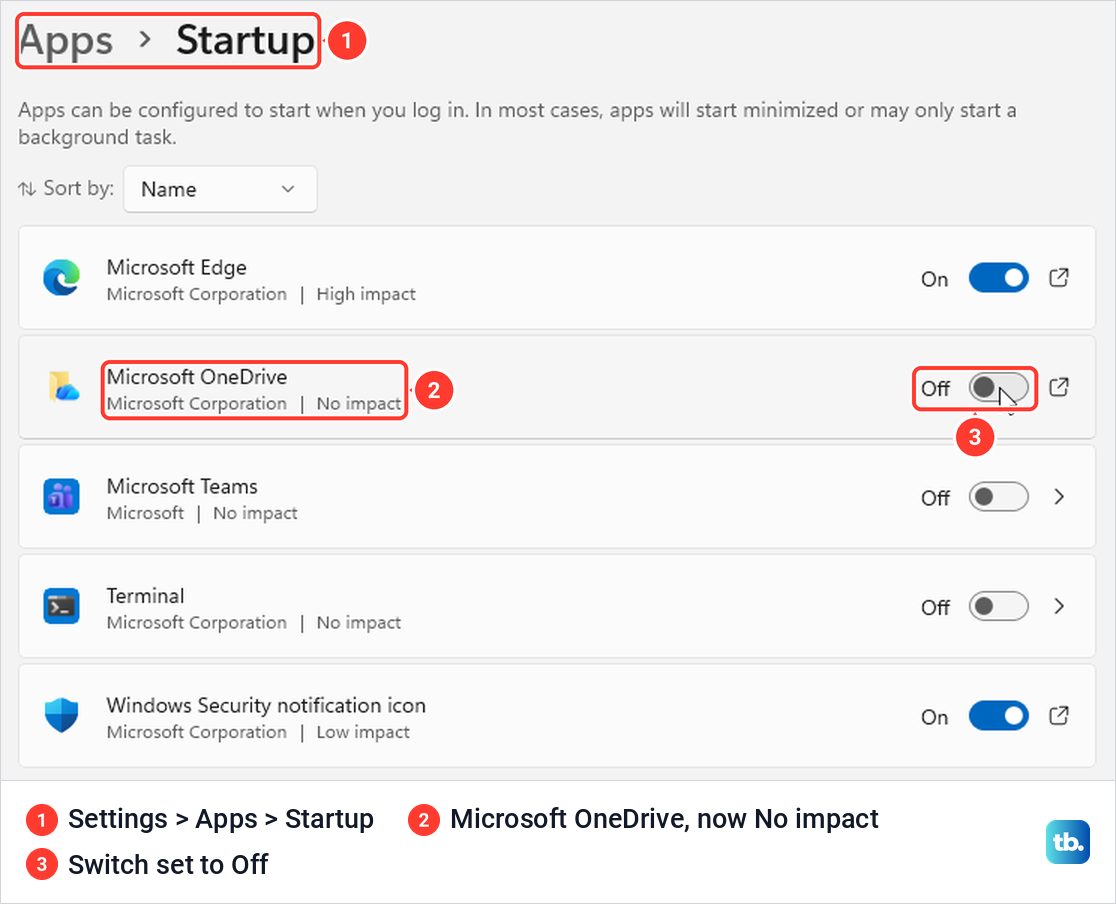
Task: Enable Microsoft Teams startup toggle
Action: tap(999, 497)
